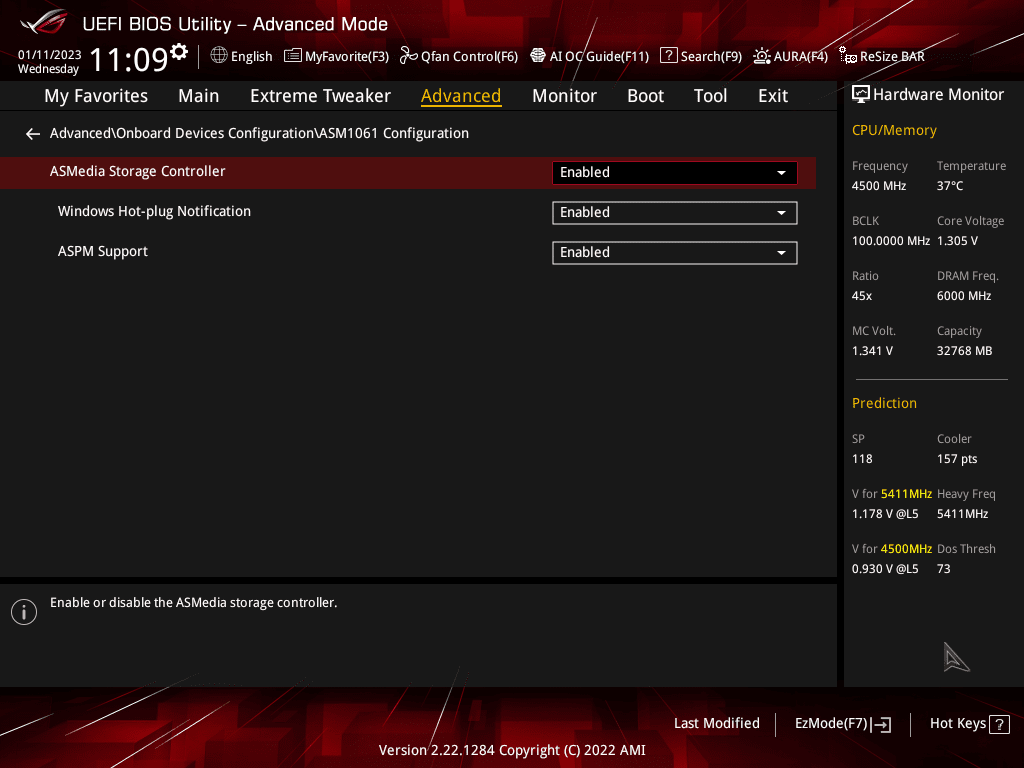This screenshot has height=768, width=1024.
Task: Click the Heavy Freq label
Action: click(966, 494)
